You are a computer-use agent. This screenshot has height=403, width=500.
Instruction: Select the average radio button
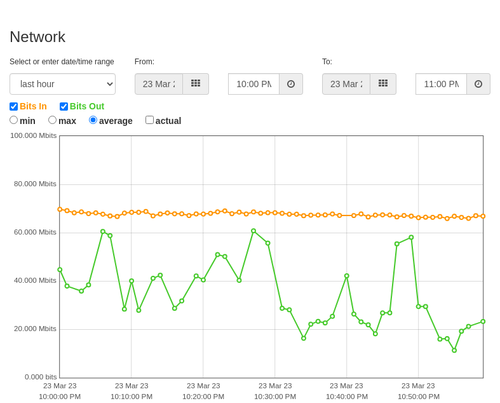(93, 120)
